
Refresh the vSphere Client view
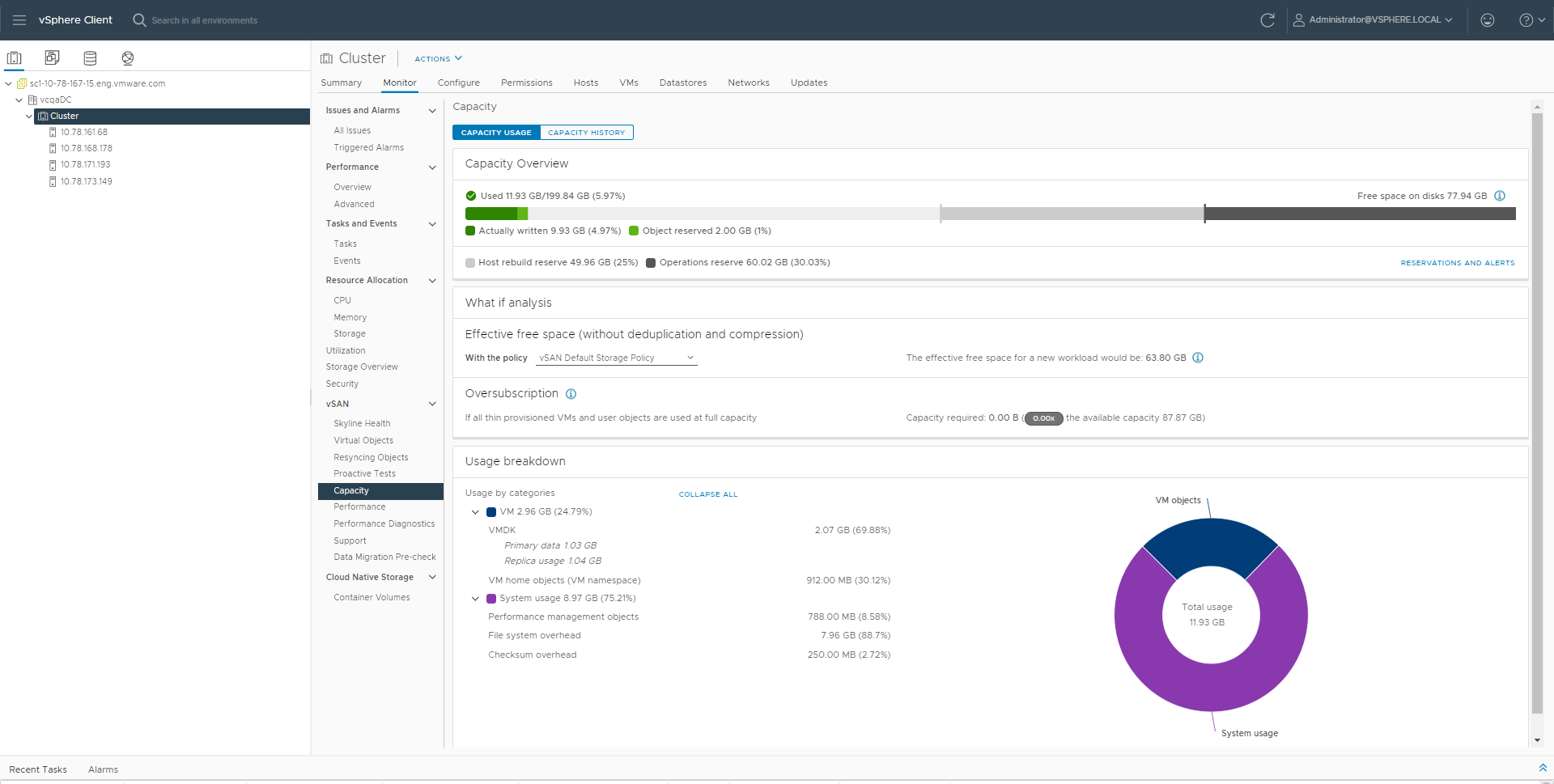[1267, 20]
